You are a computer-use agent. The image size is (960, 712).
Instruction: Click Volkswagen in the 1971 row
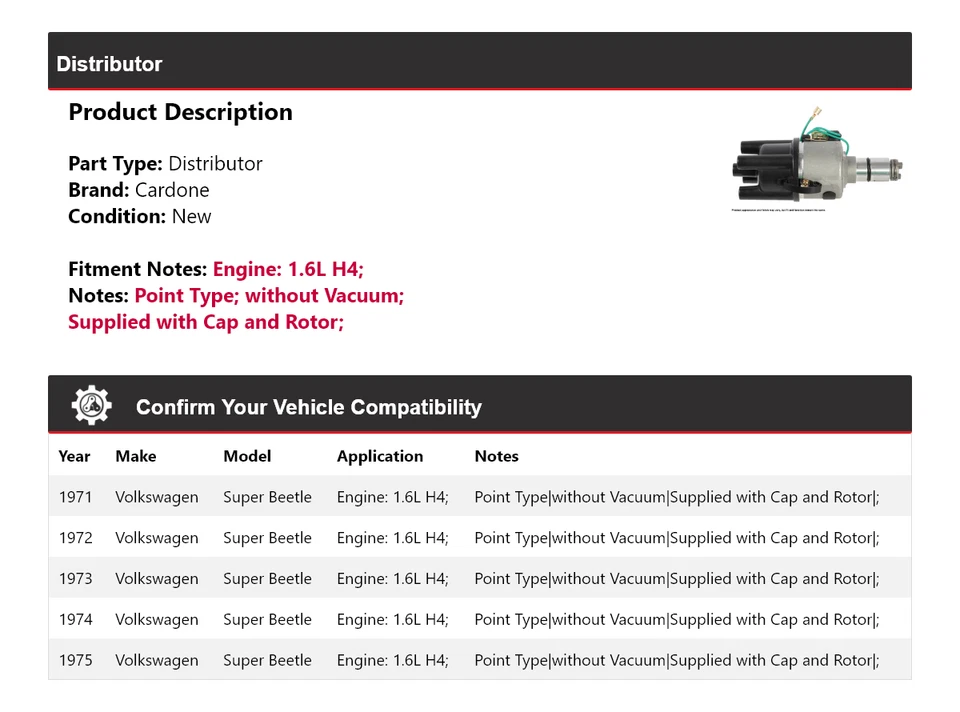157,498
